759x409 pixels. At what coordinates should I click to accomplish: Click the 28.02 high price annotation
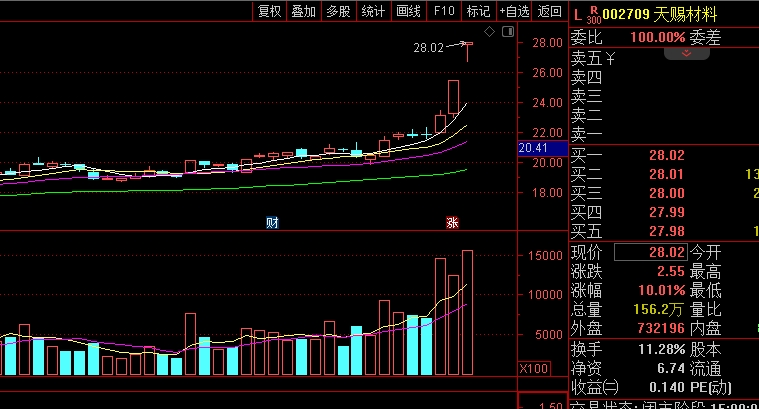click(428, 47)
